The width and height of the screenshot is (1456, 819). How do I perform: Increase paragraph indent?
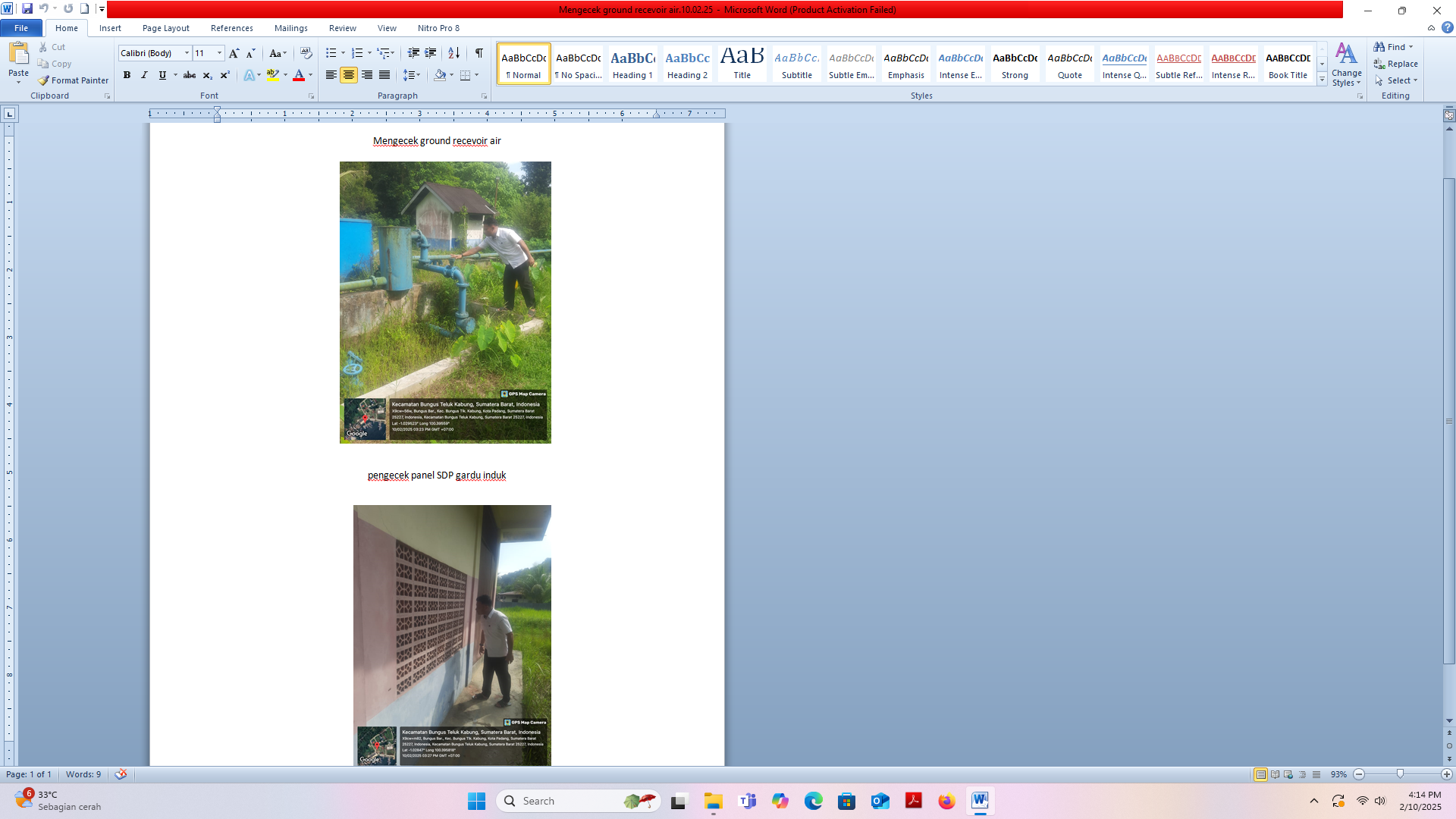431,53
